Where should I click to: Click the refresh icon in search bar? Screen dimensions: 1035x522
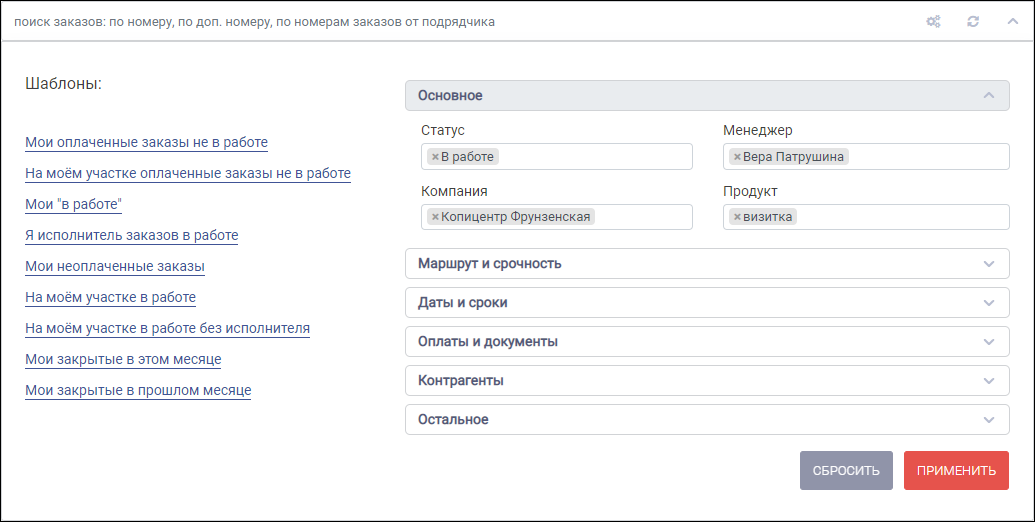pyautogui.click(x=973, y=22)
